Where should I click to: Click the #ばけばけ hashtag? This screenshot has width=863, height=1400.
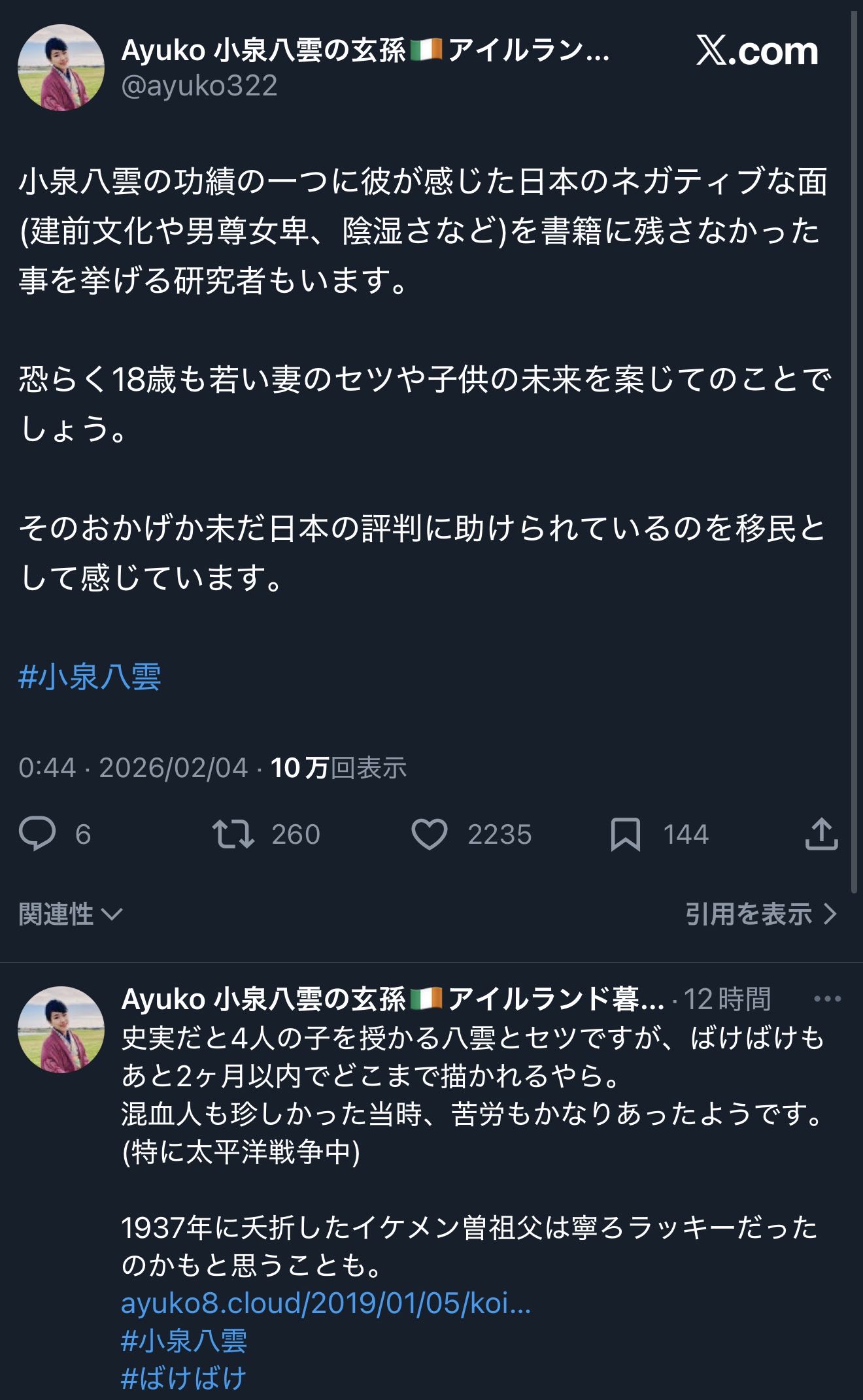[184, 1378]
